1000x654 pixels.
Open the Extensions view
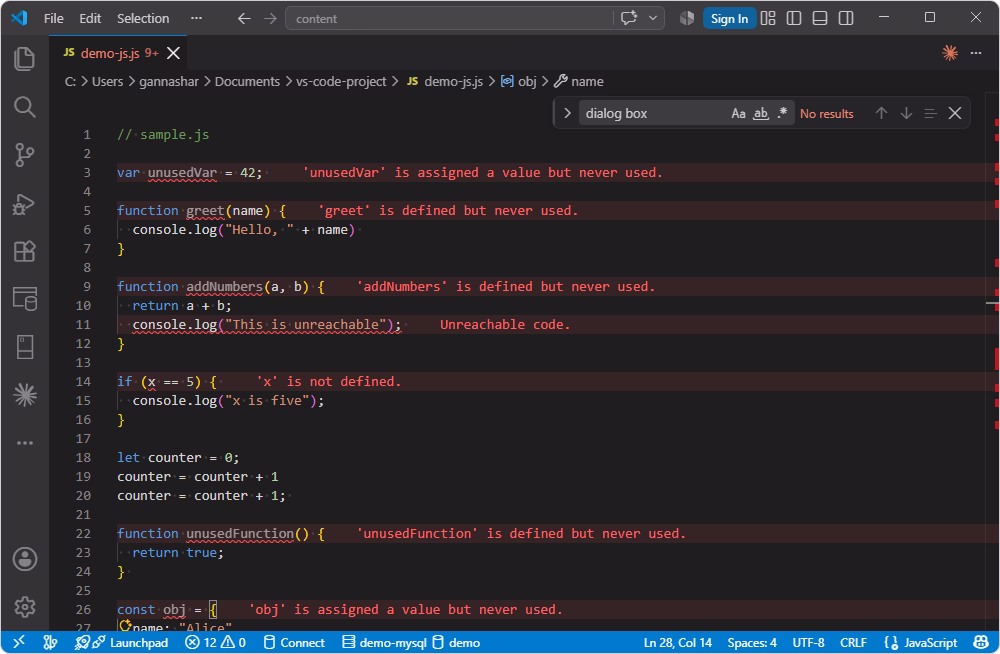(x=24, y=251)
